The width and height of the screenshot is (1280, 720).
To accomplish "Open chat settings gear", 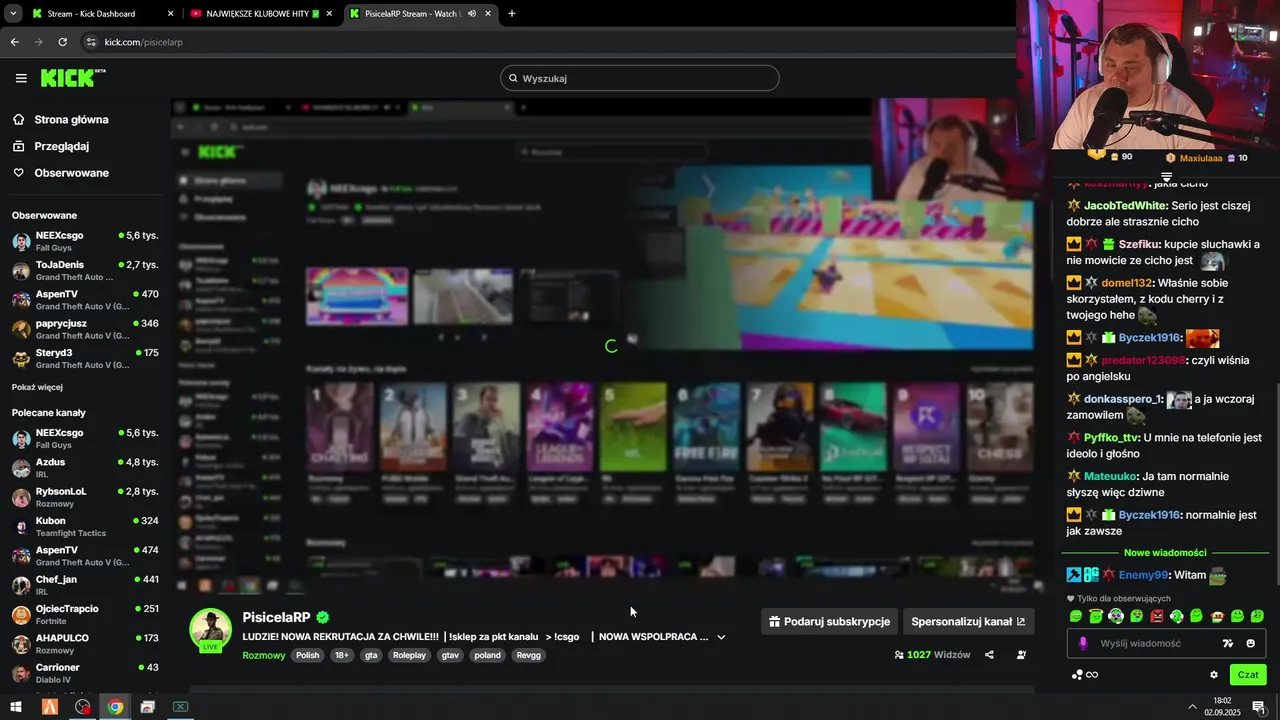I will point(1214,675).
